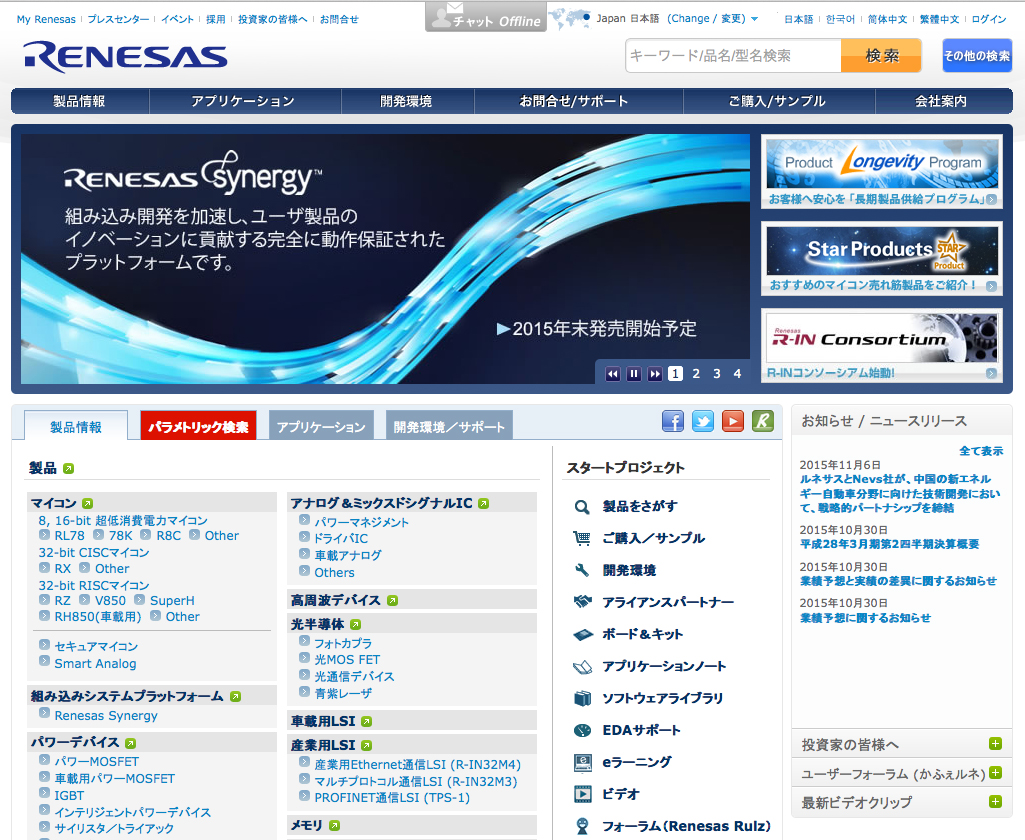Open the YouTube social icon
The height and width of the screenshot is (840, 1025).
733,421
